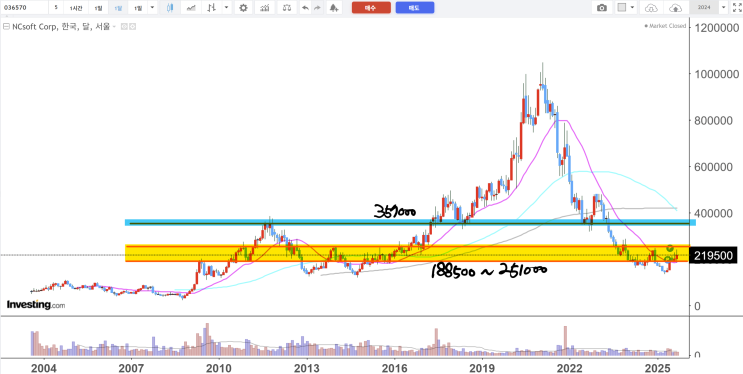Open the compare symbols scale icon
743x374 pixels.
287,8
